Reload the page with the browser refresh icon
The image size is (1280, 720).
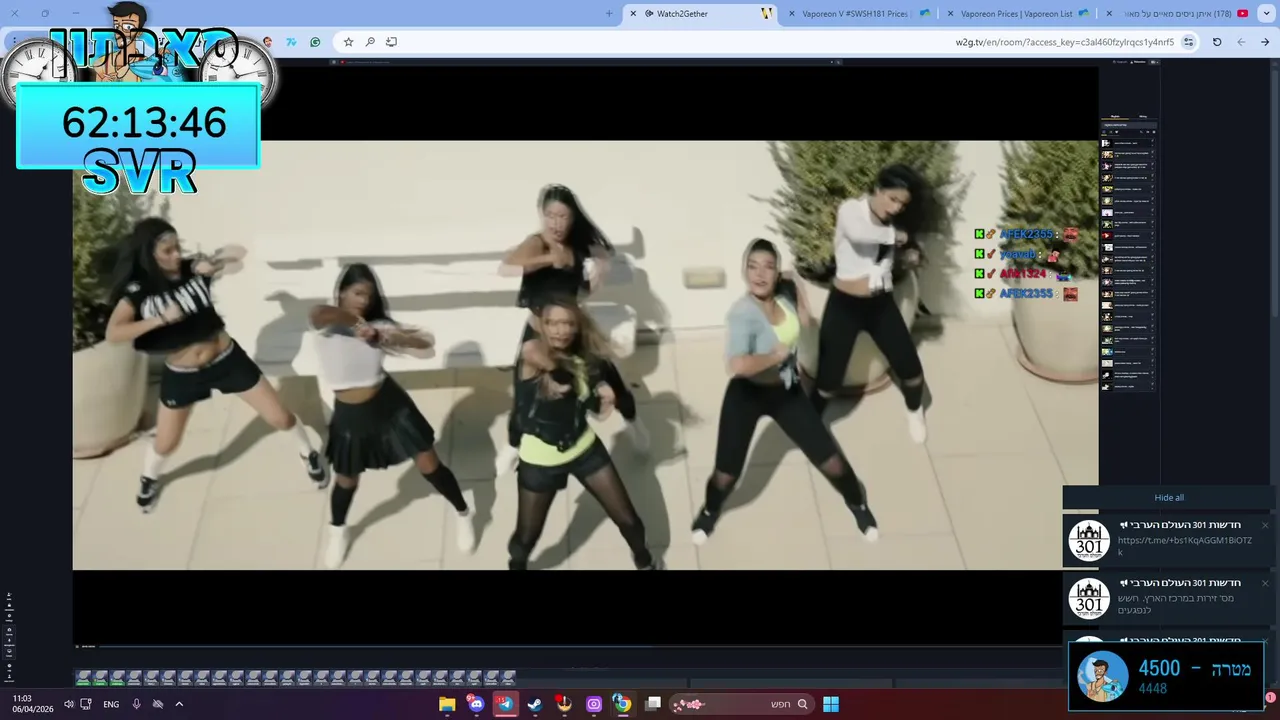tap(1217, 42)
